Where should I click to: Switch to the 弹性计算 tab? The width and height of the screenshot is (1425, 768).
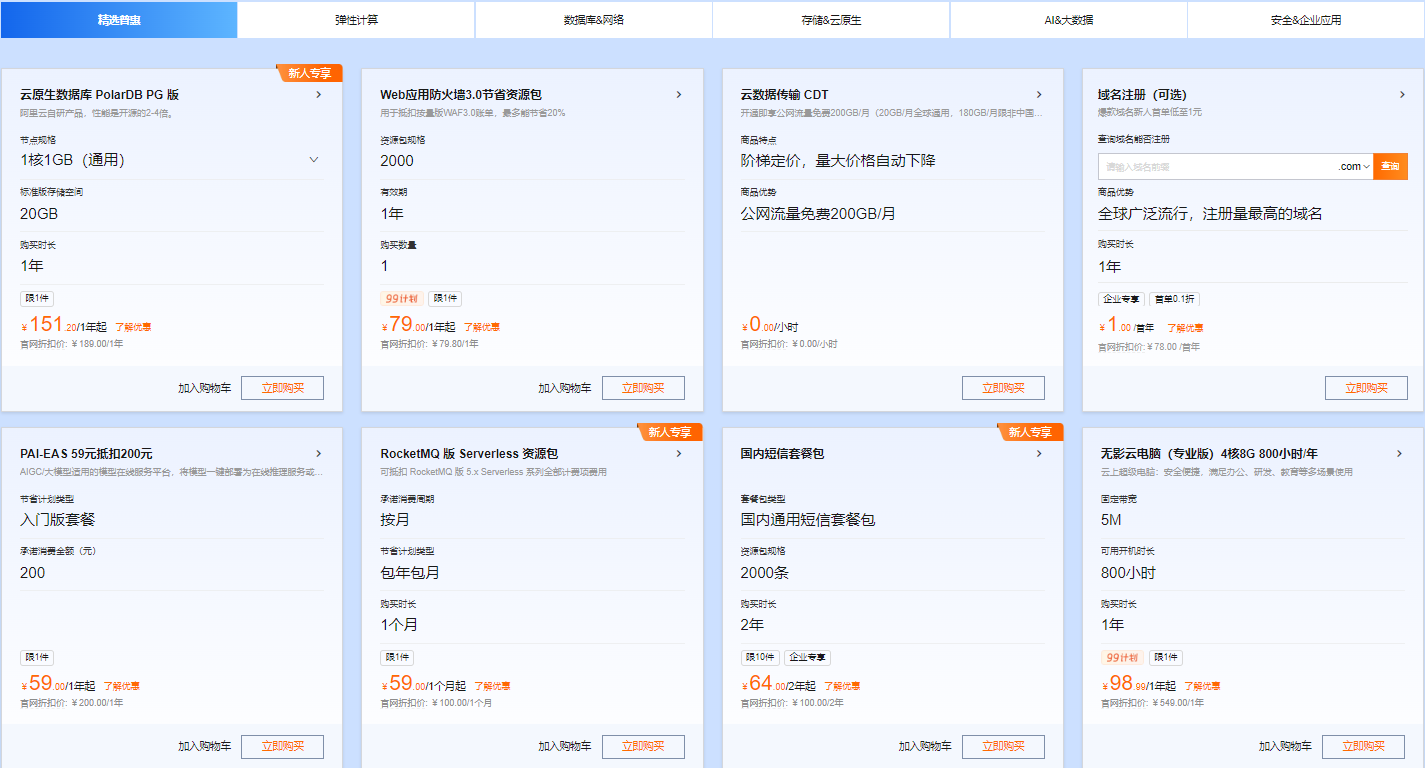356,20
